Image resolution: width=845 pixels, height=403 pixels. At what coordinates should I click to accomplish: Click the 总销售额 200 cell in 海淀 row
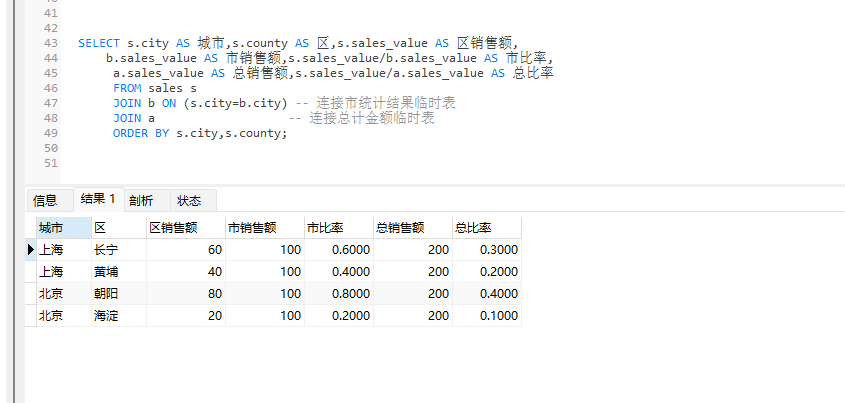click(x=413, y=316)
